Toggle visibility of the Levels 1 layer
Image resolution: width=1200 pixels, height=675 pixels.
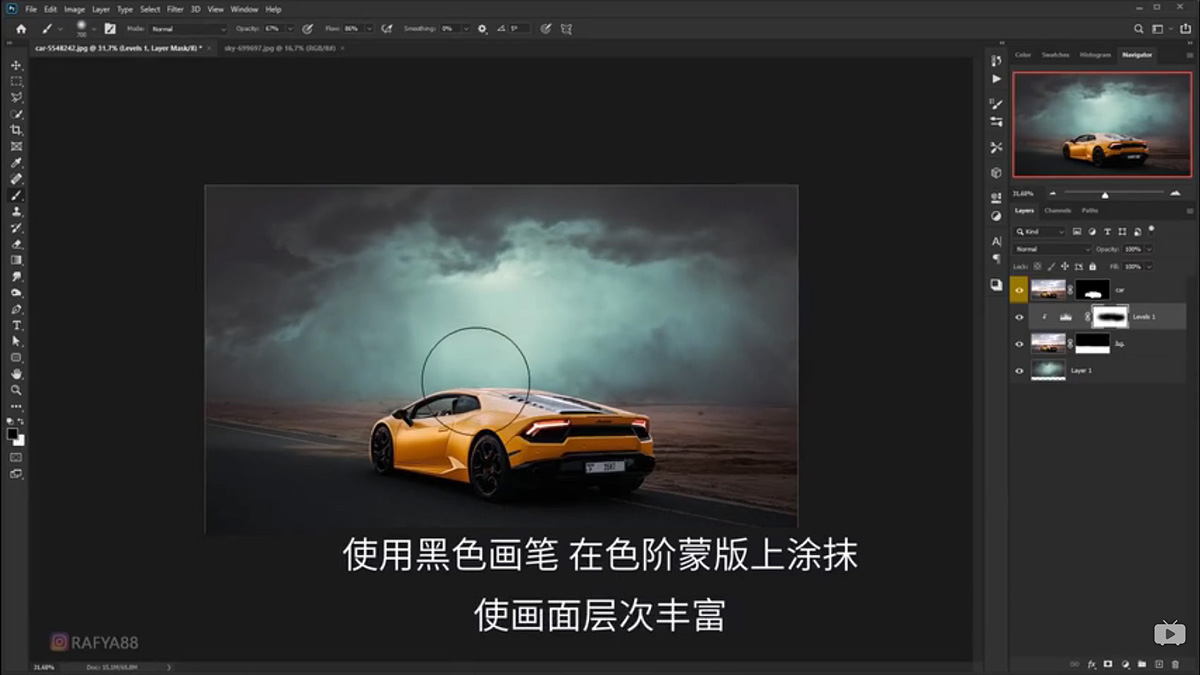click(1020, 317)
